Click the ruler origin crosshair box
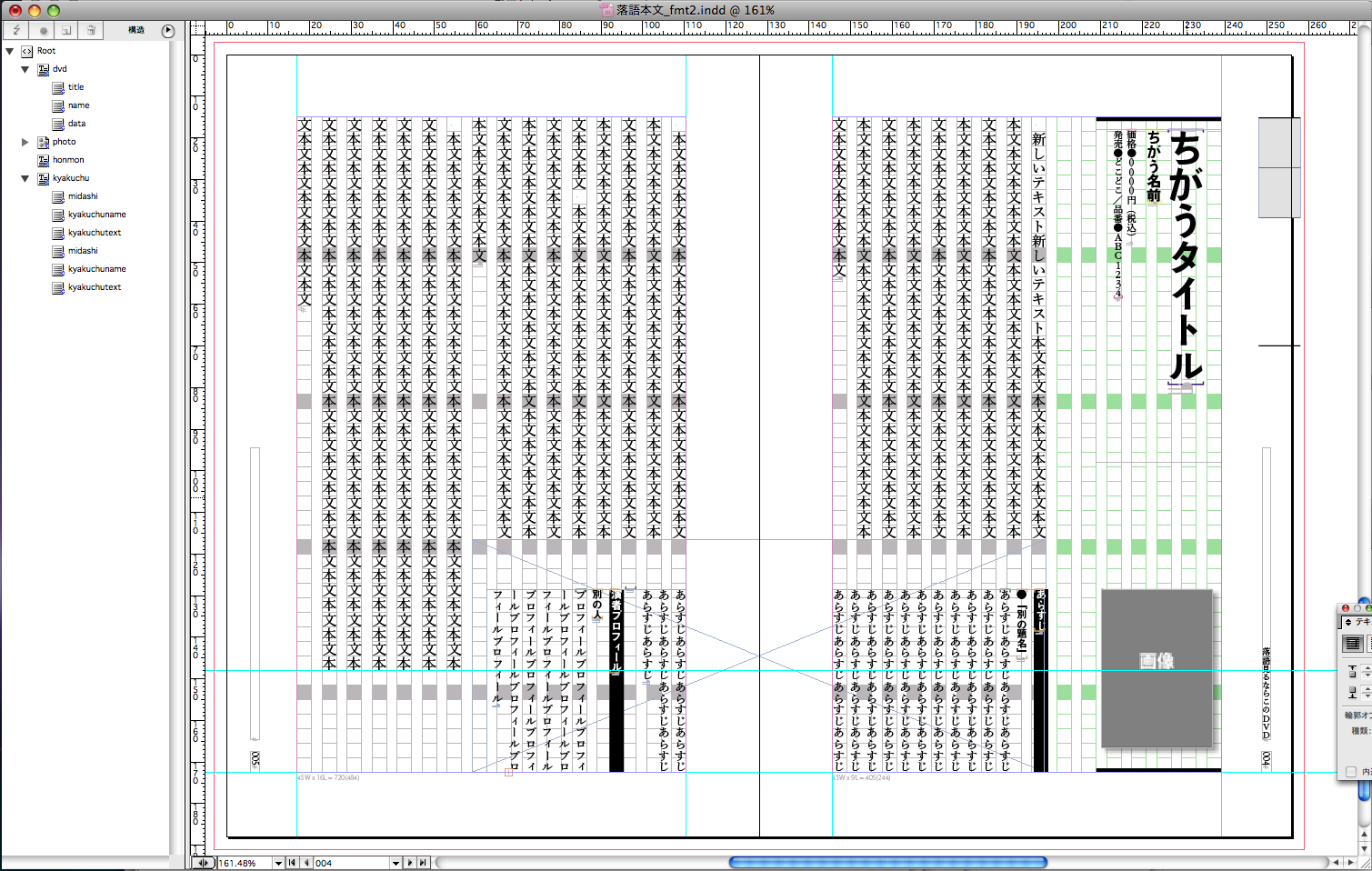1372x871 pixels. [x=196, y=29]
